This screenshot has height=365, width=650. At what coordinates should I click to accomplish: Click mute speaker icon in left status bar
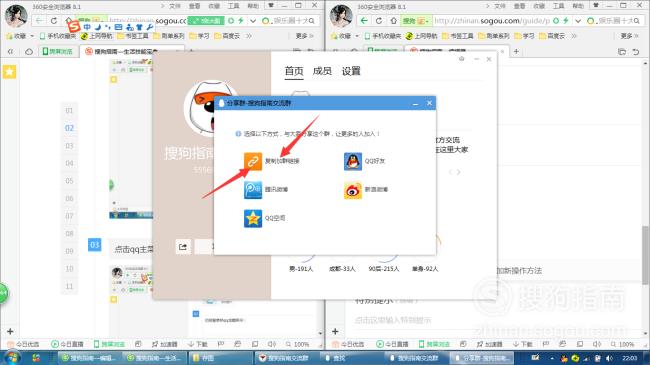tap(272, 344)
